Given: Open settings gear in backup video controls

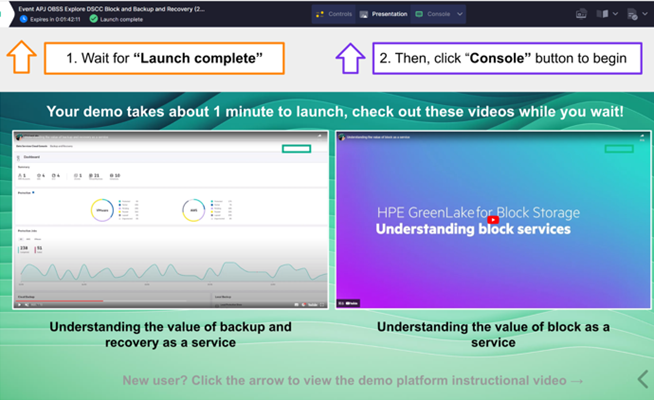Looking at the screenshot, I should [303, 305].
